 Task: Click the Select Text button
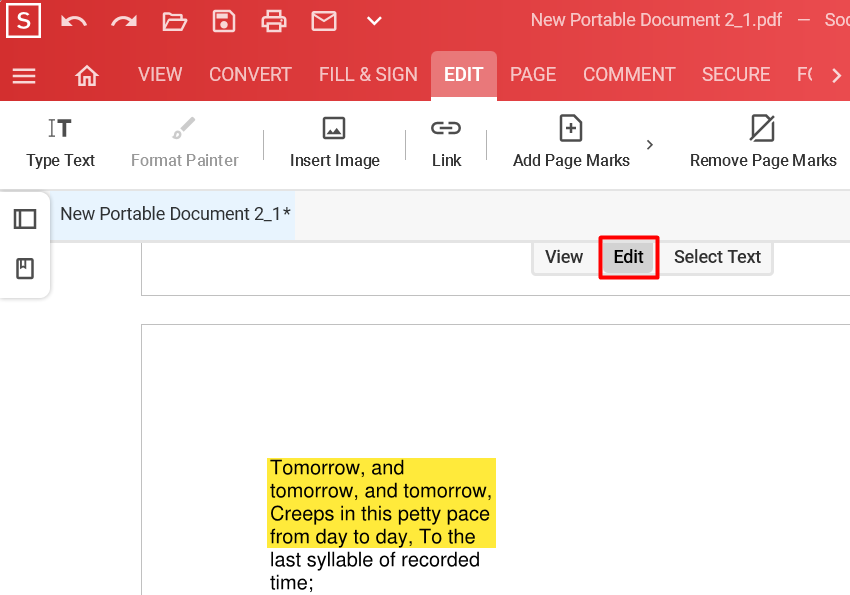717,257
